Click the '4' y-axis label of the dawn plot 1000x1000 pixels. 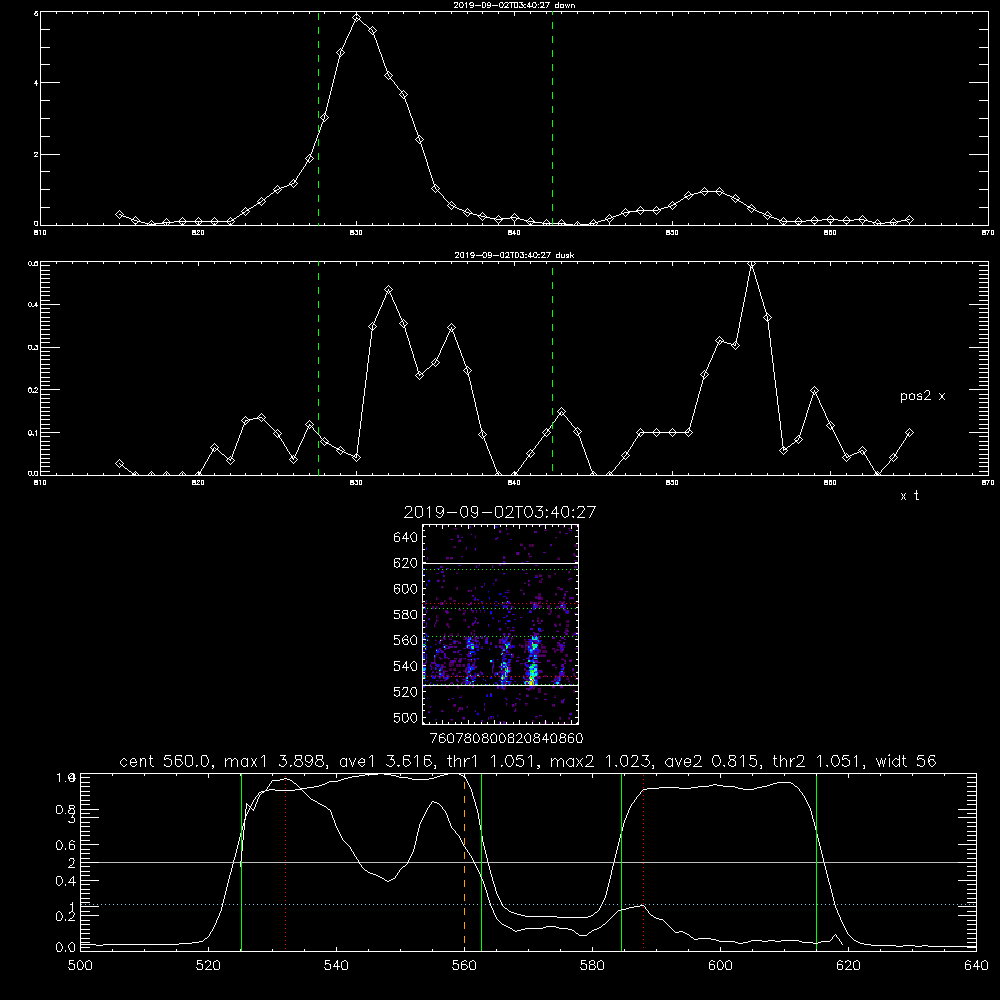pos(36,83)
